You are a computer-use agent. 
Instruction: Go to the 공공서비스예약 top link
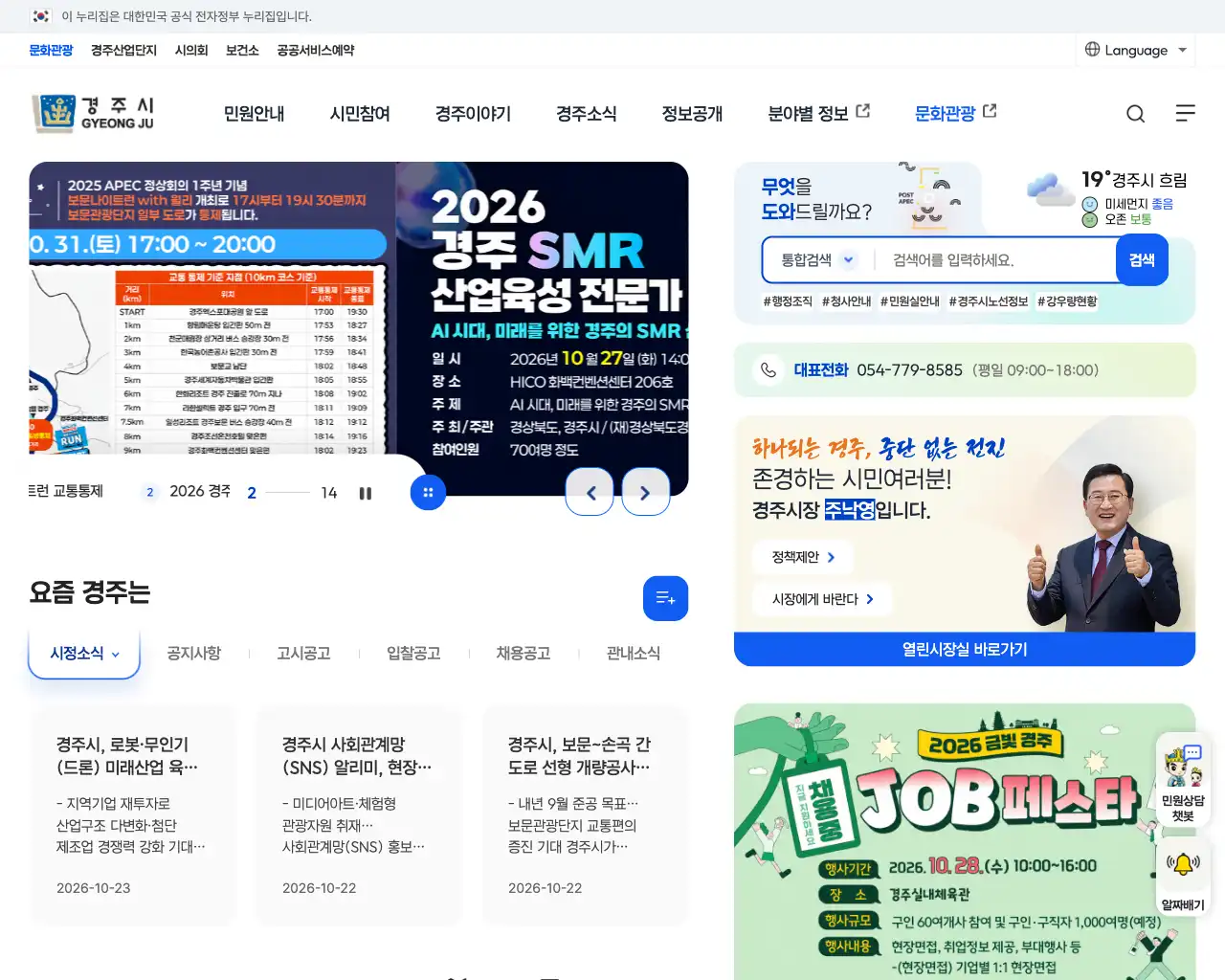(316, 50)
